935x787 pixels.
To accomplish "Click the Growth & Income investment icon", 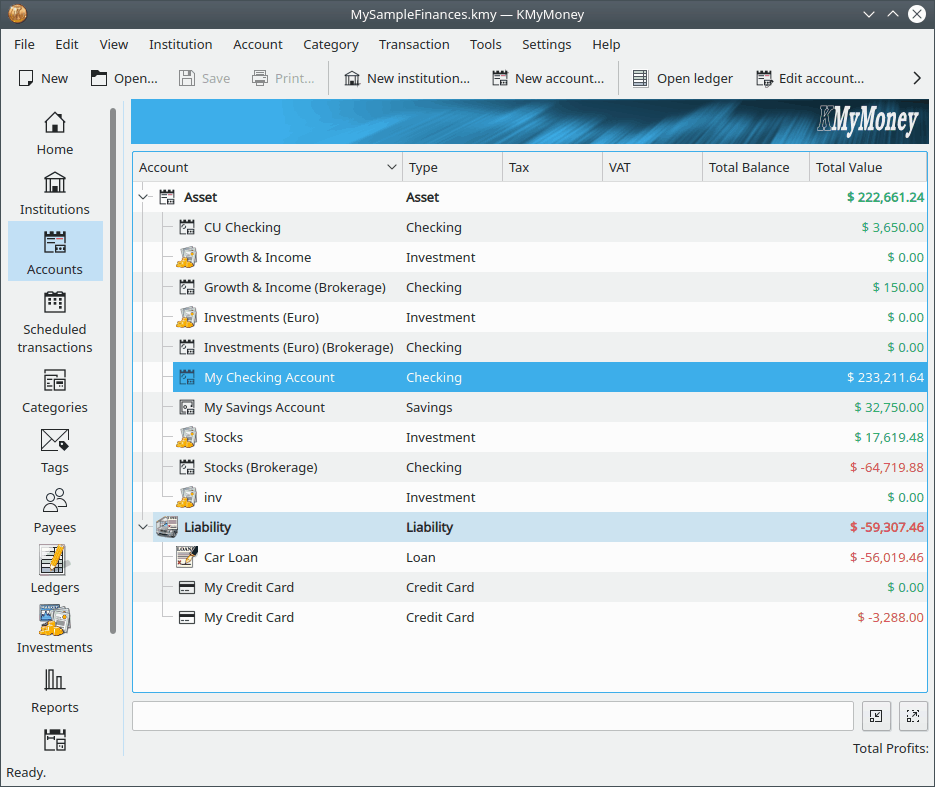I will pyautogui.click(x=187, y=257).
